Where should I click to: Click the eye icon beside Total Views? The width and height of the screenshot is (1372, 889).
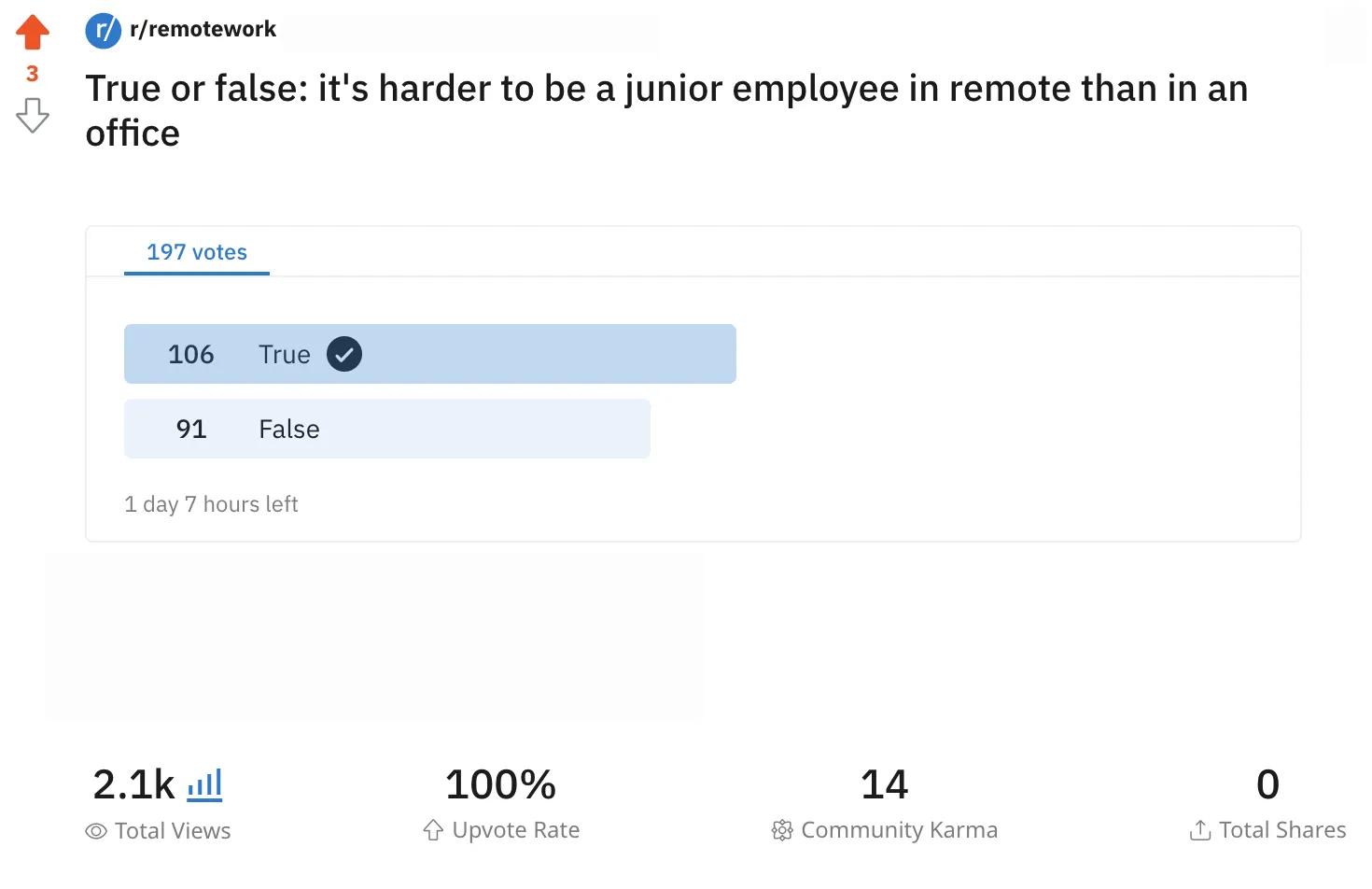click(x=96, y=831)
